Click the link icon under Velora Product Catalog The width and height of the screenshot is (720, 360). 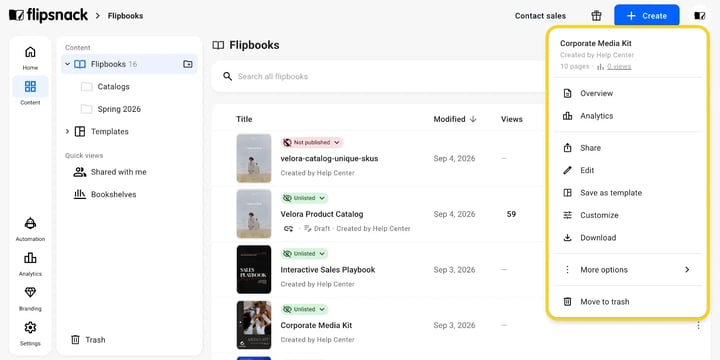click(288, 229)
